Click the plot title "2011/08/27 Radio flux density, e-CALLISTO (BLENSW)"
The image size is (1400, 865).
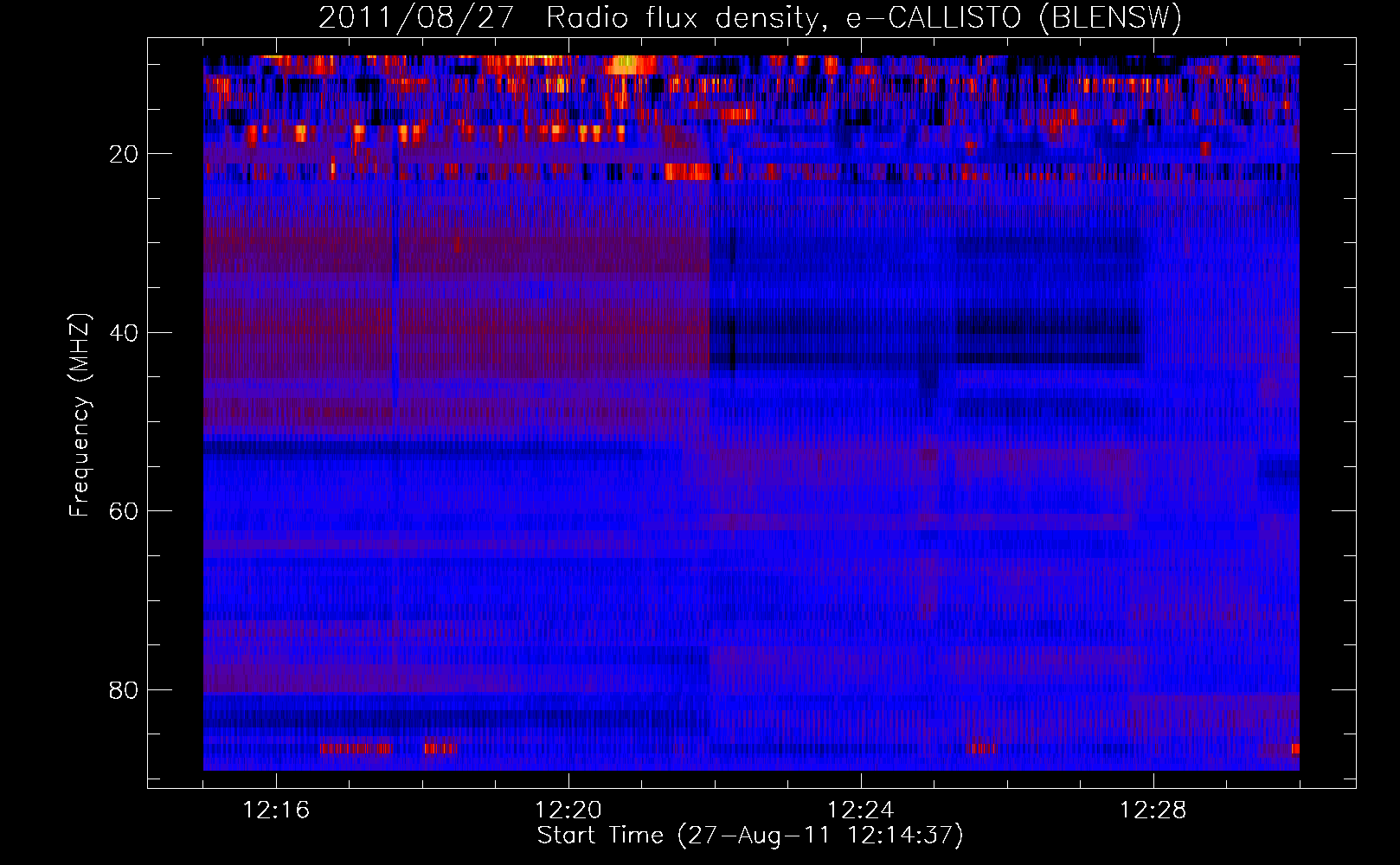click(x=750, y=17)
